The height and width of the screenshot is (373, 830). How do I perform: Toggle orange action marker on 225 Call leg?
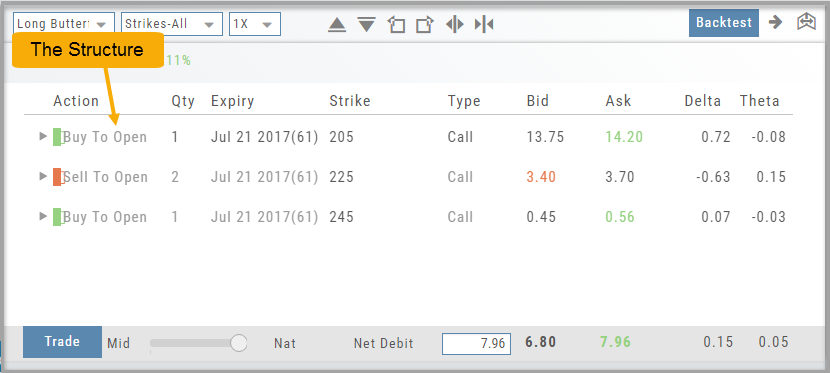tap(57, 177)
